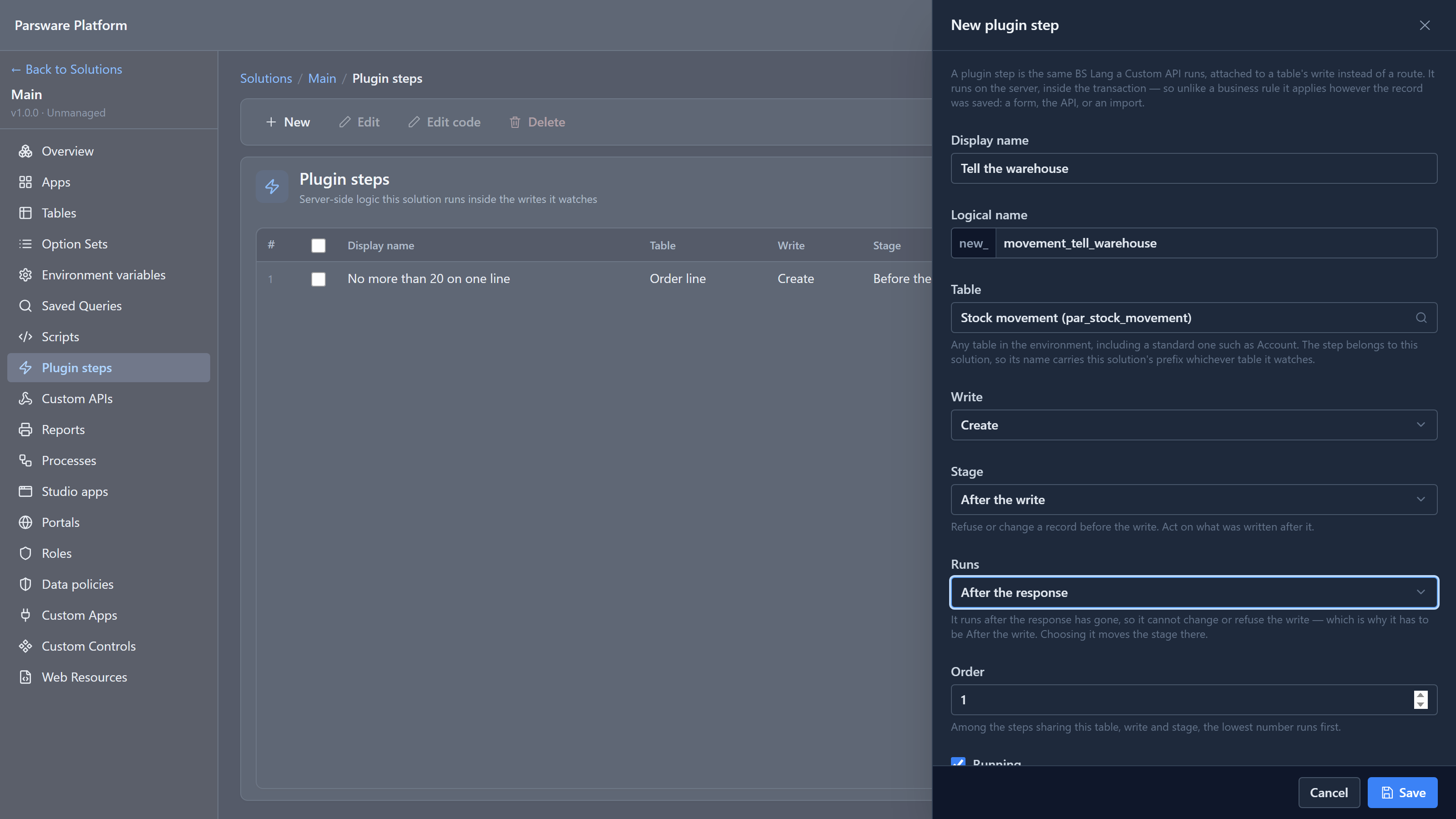The height and width of the screenshot is (819, 1456).
Task: Go to Plugin steps in sidebar
Action: [x=109, y=368]
